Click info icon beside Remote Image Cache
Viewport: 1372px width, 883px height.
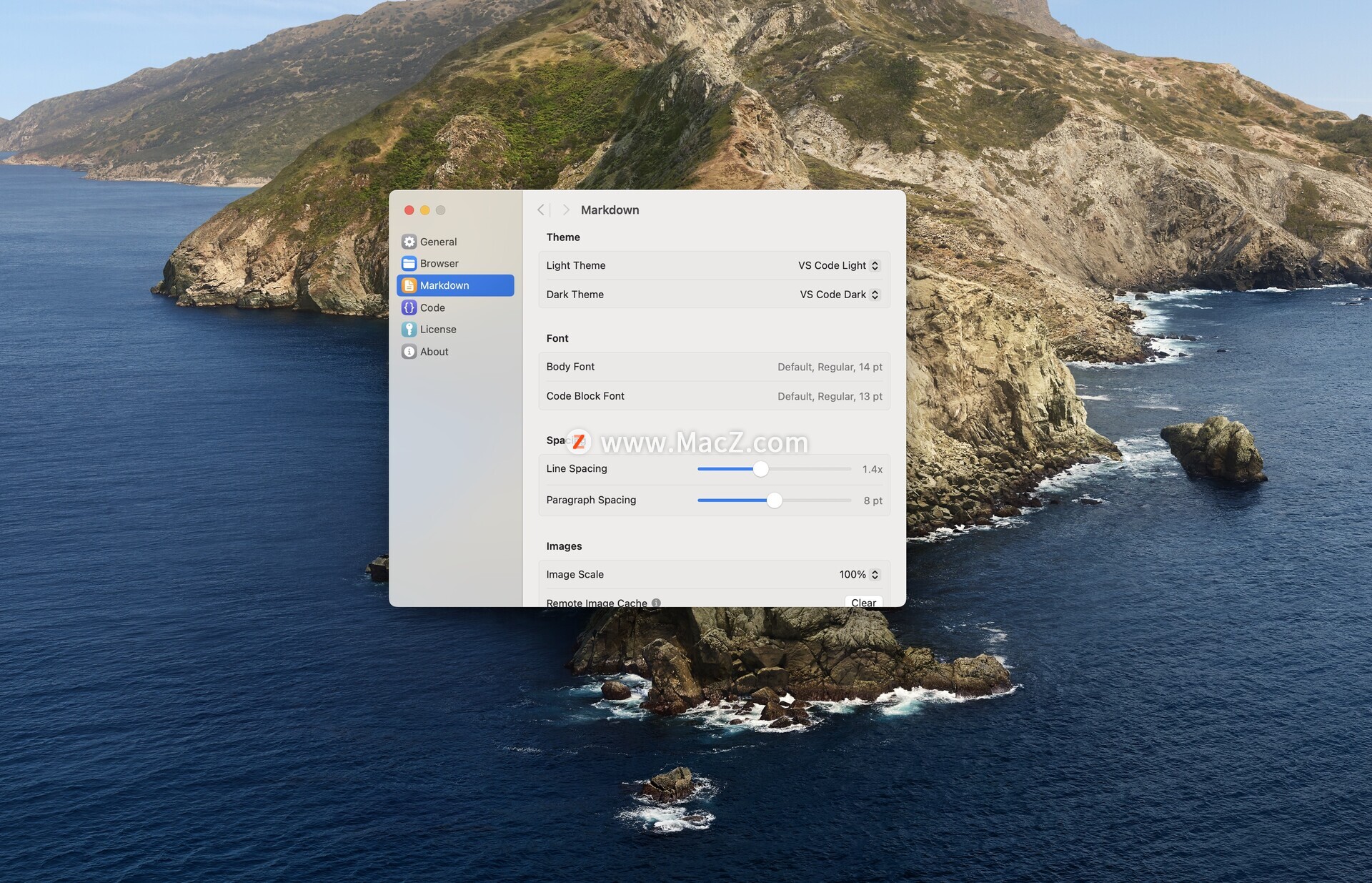pos(656,603)
